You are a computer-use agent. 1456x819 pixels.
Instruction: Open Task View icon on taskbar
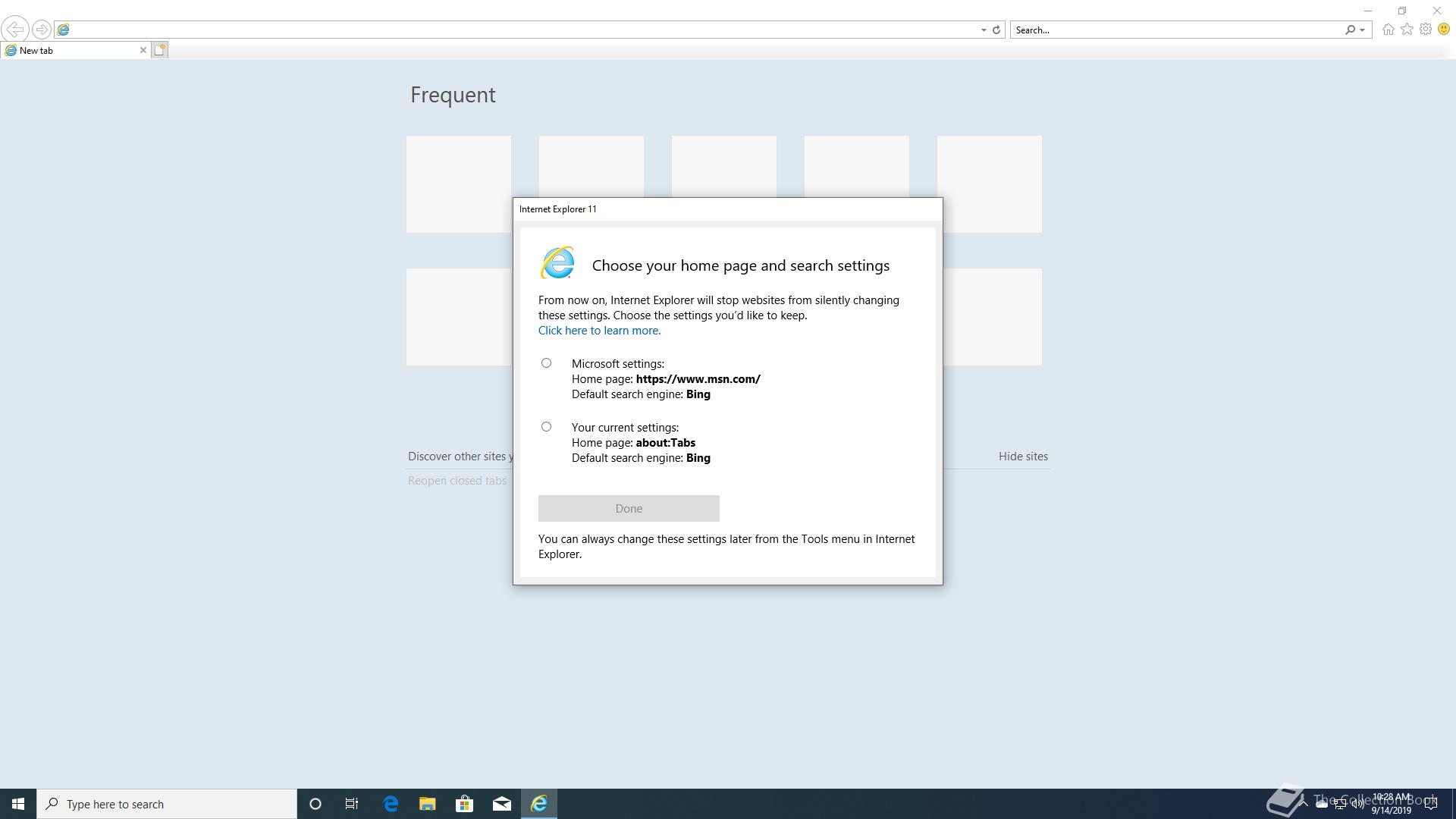(352, 804)
